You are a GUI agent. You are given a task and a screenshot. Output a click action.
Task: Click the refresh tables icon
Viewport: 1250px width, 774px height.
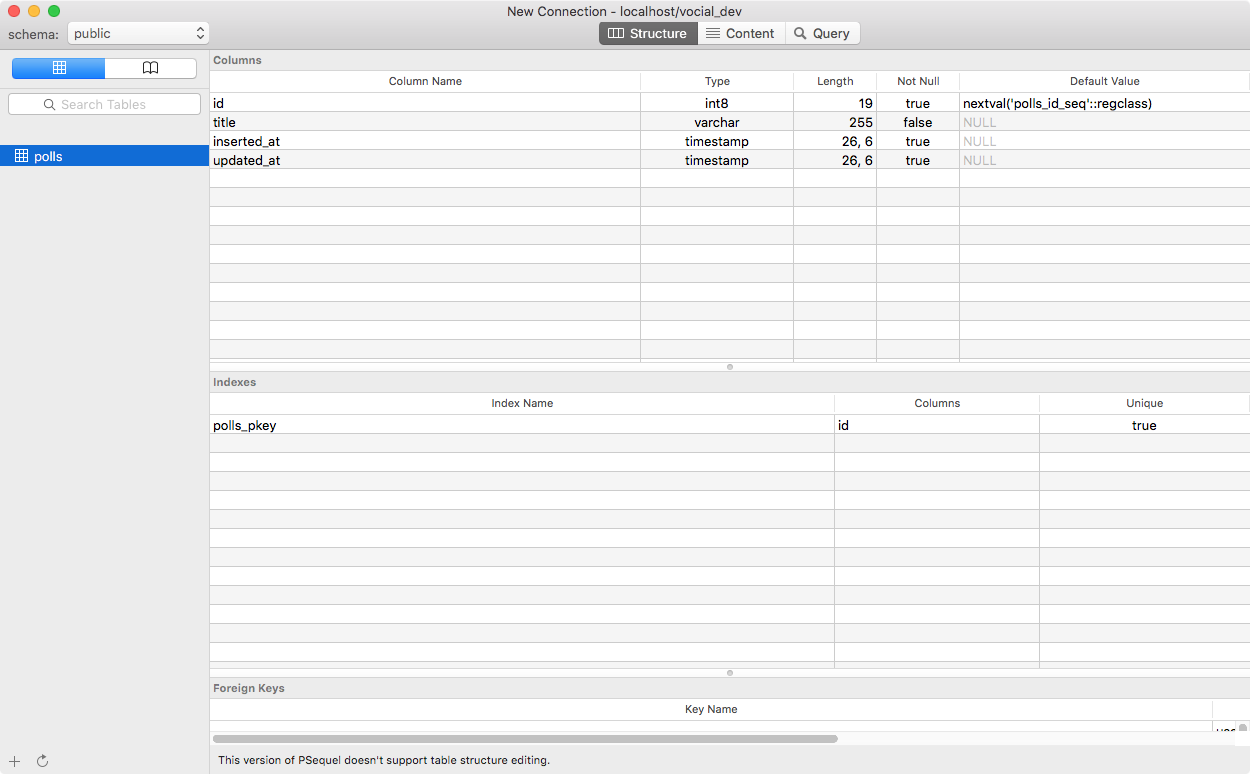point(43,761)
